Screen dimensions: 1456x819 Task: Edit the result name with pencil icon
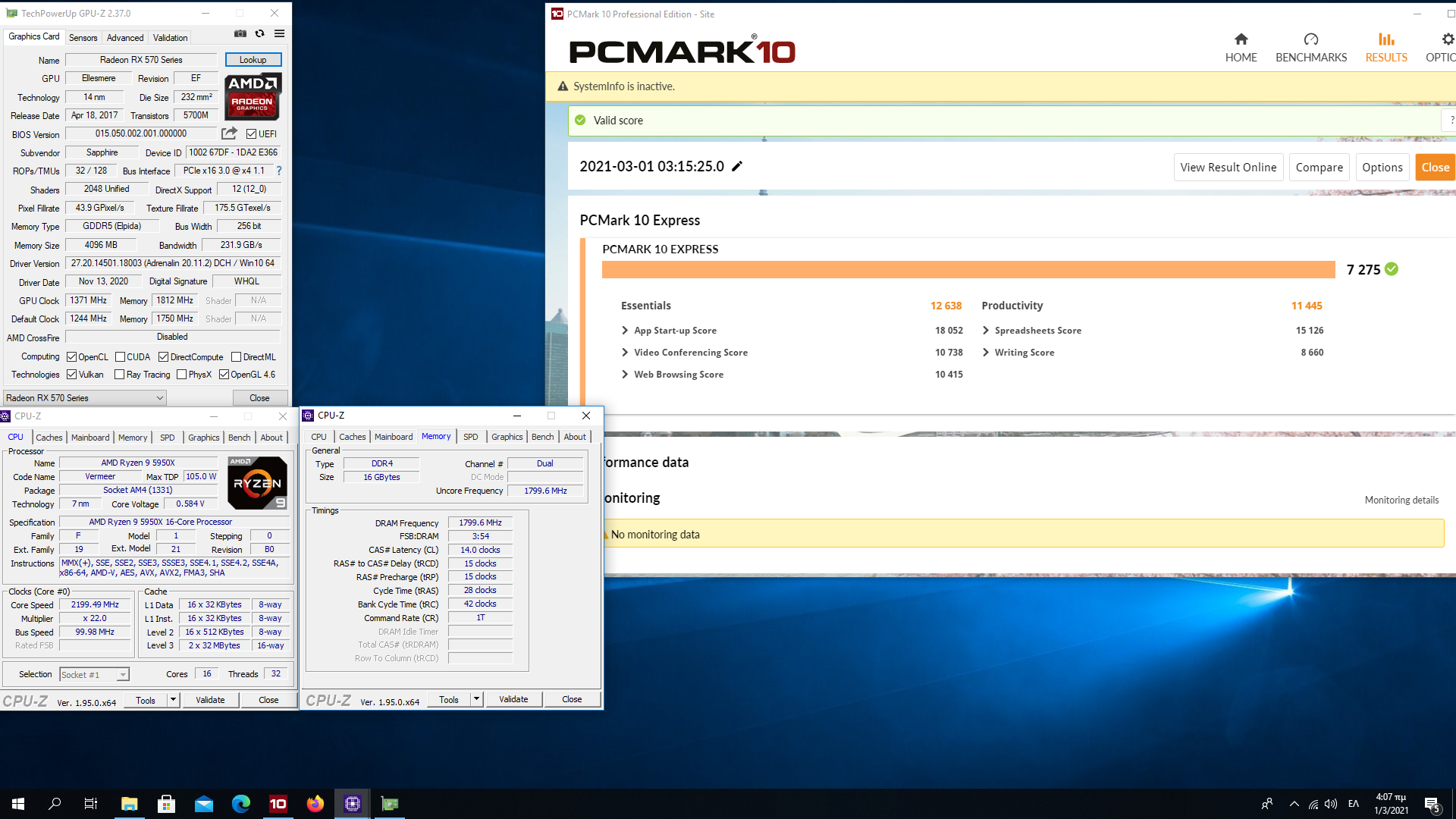pos(737,166)
